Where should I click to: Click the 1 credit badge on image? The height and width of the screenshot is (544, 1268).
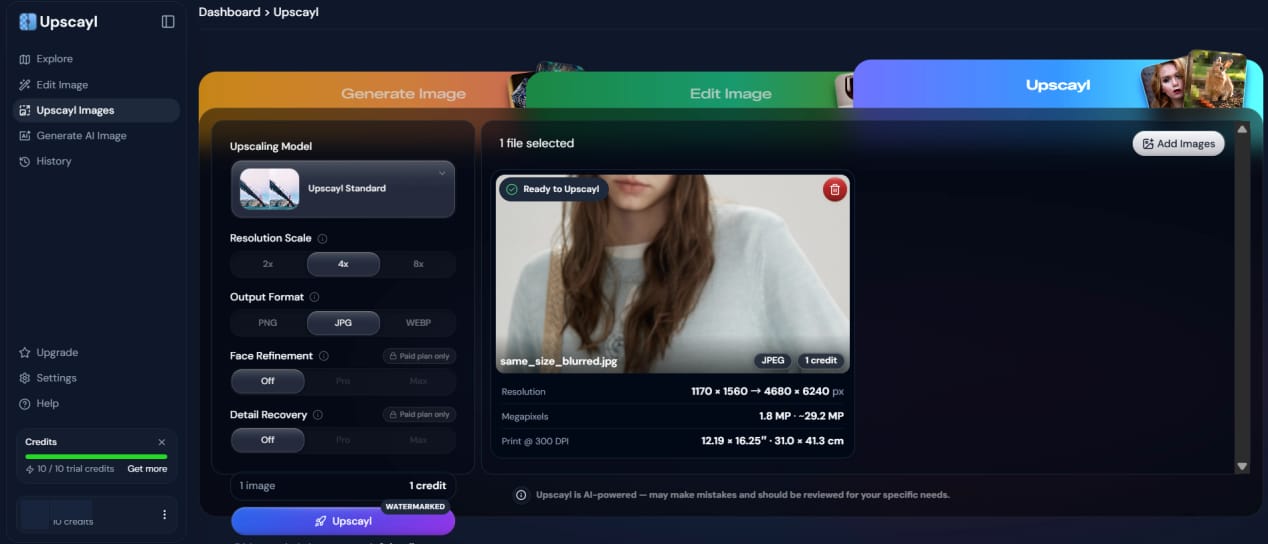pos(821,361)
